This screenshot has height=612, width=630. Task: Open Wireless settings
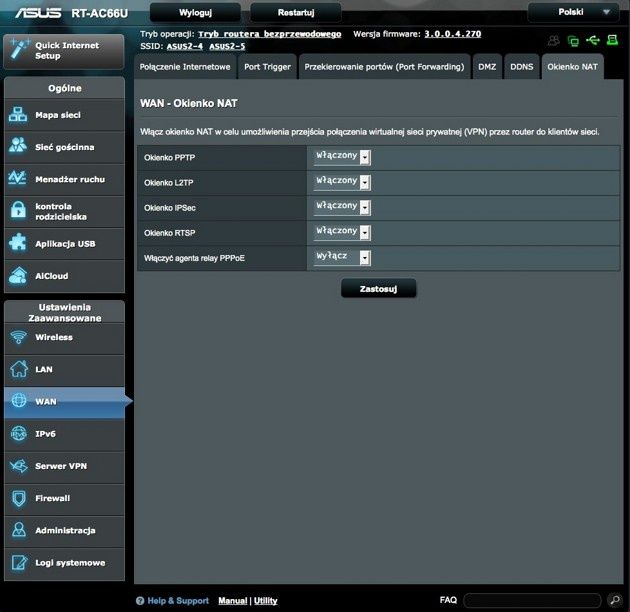coord(64,338)
